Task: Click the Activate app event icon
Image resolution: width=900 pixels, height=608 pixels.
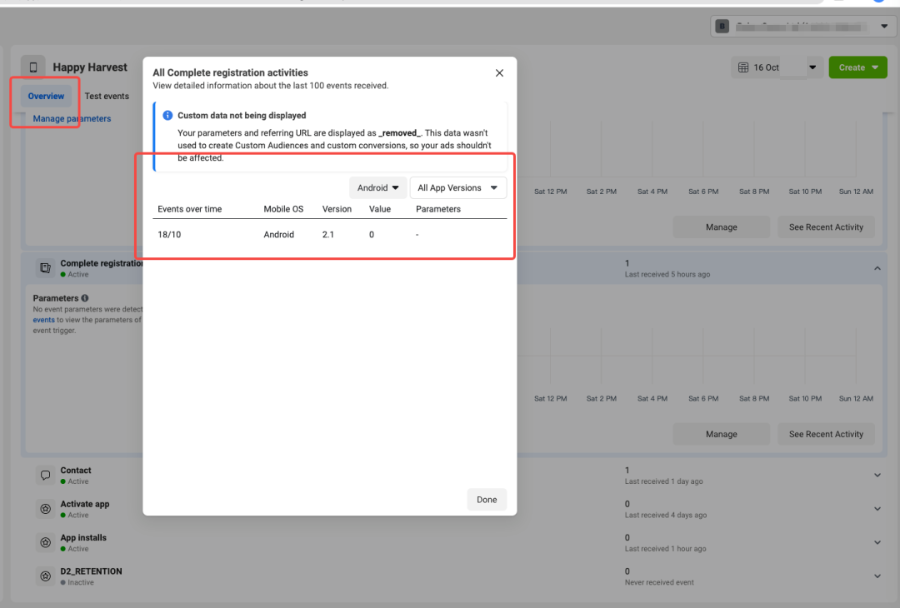Action: 45,509
